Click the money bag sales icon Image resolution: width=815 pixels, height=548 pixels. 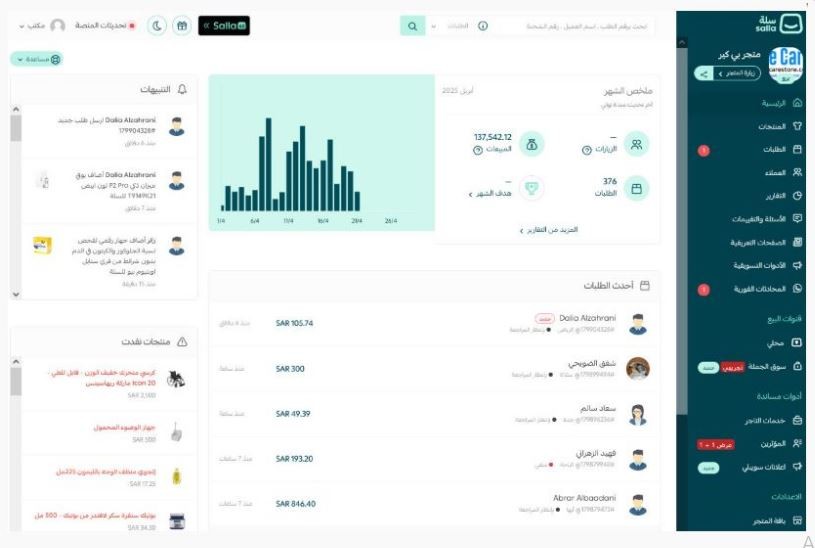[x=531, y=144]
